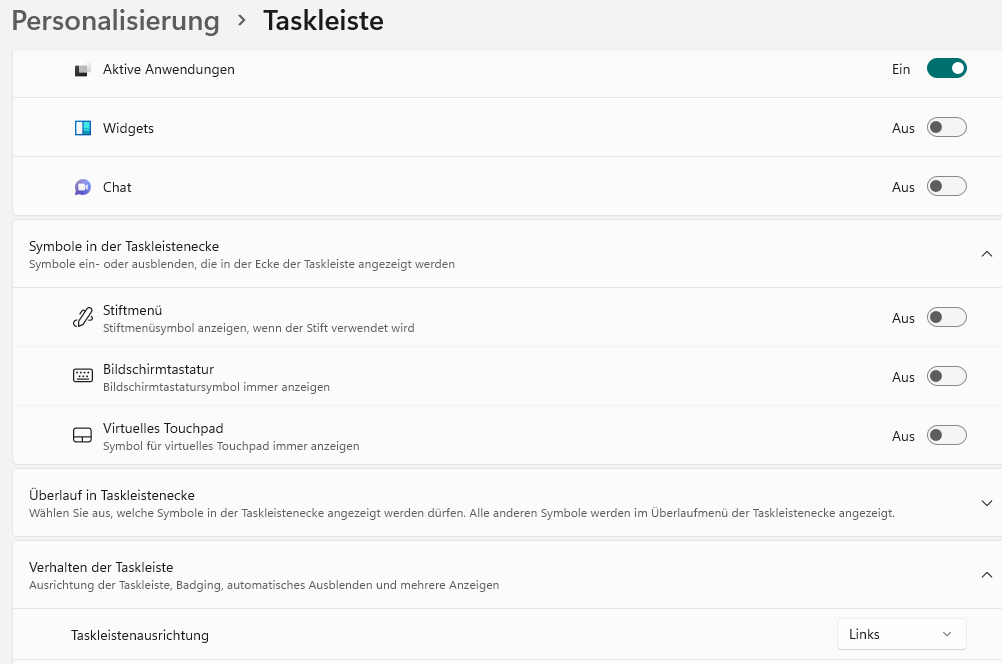Image resolution: width=1002 pixels, height=664 pixels.
Task: Open the Taskleistenausrichtung Links dropdown
Action: point(902,634)
